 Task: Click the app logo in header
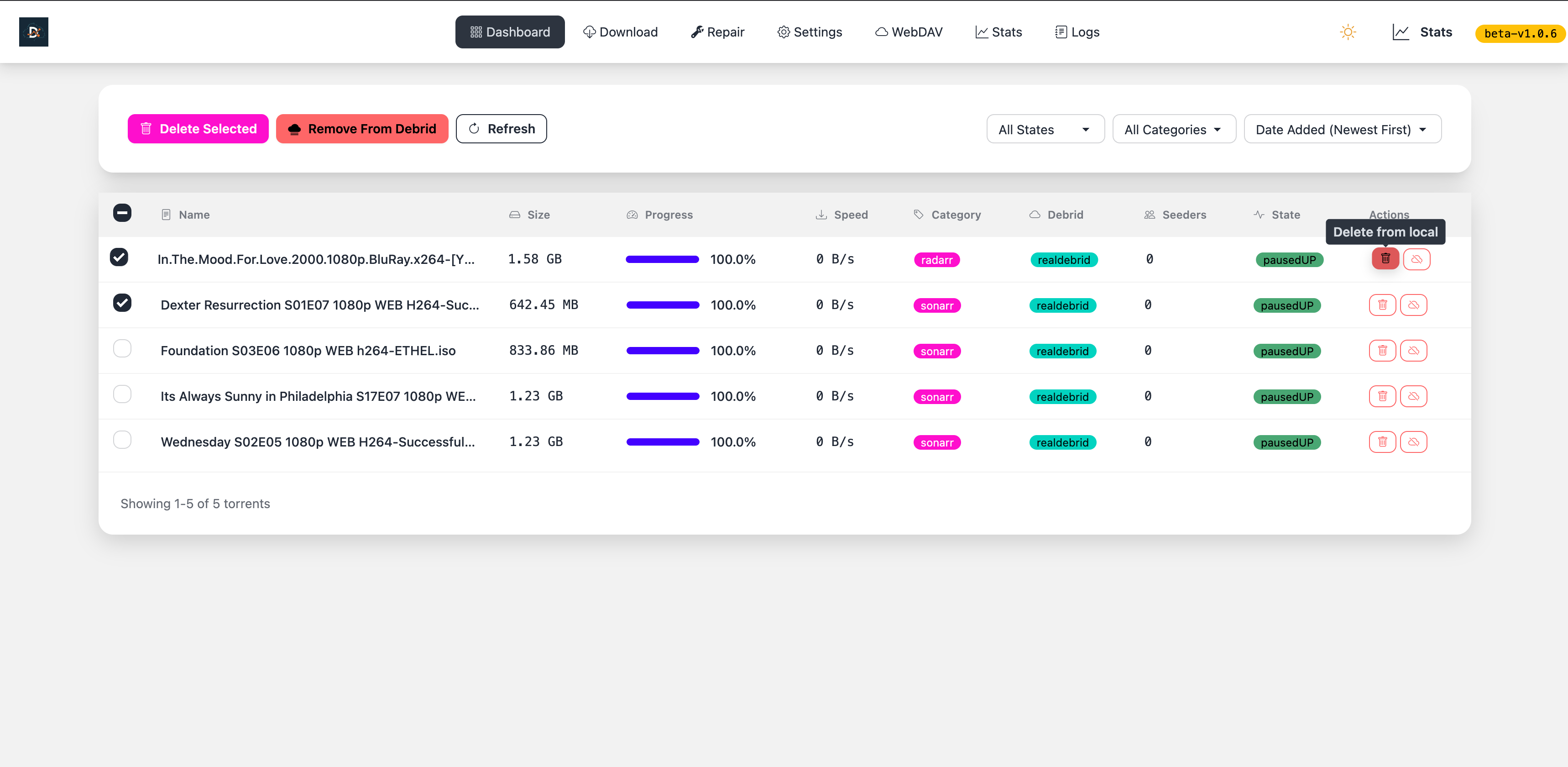tap(33, 32)
